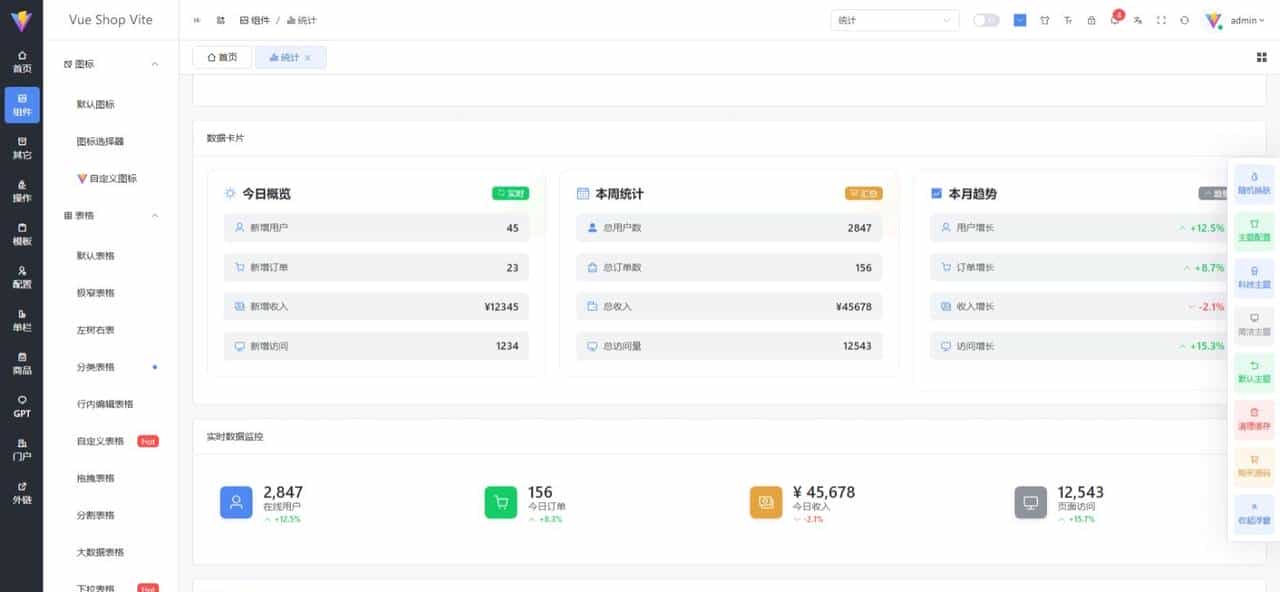Image resolution: width=1280 pixels, height=592 pixels.
Task: Open theme skin settings via the shirt icon
Action: [x=1045, y=20]
